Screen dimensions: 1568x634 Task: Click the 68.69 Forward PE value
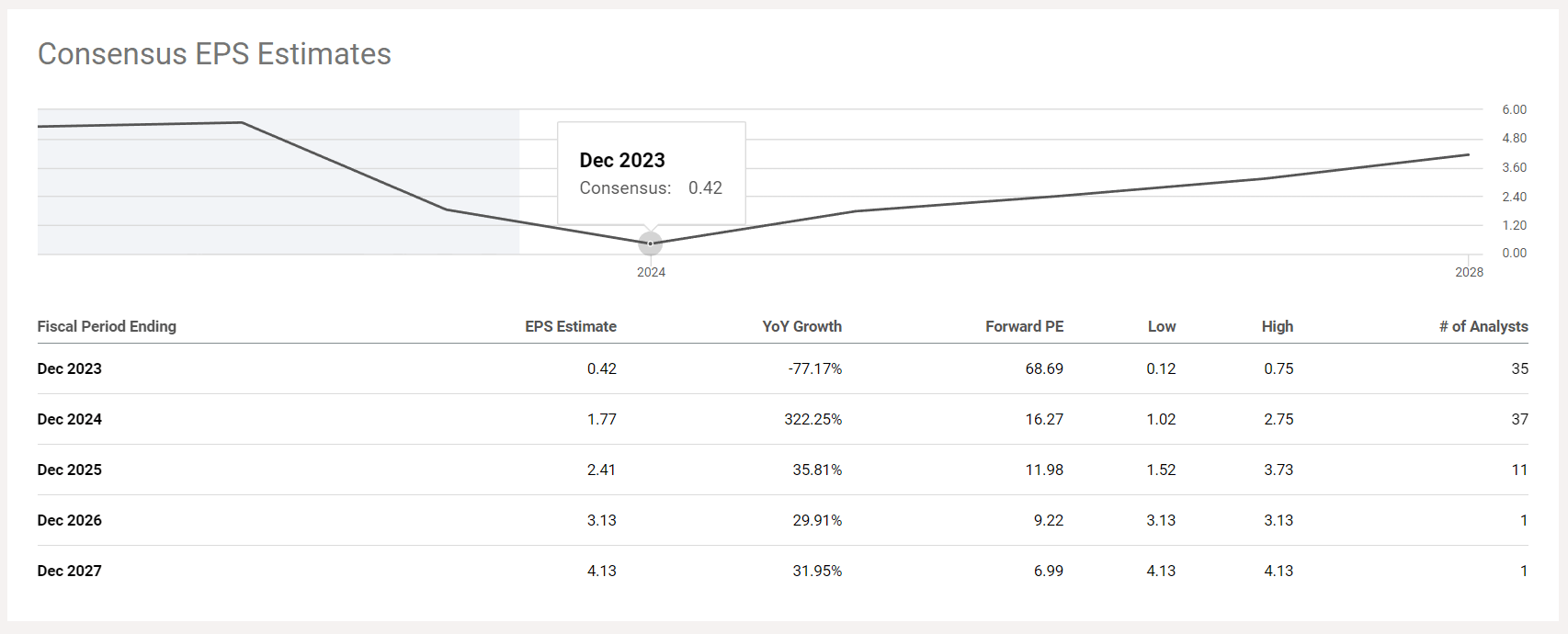pos(1044,368)
